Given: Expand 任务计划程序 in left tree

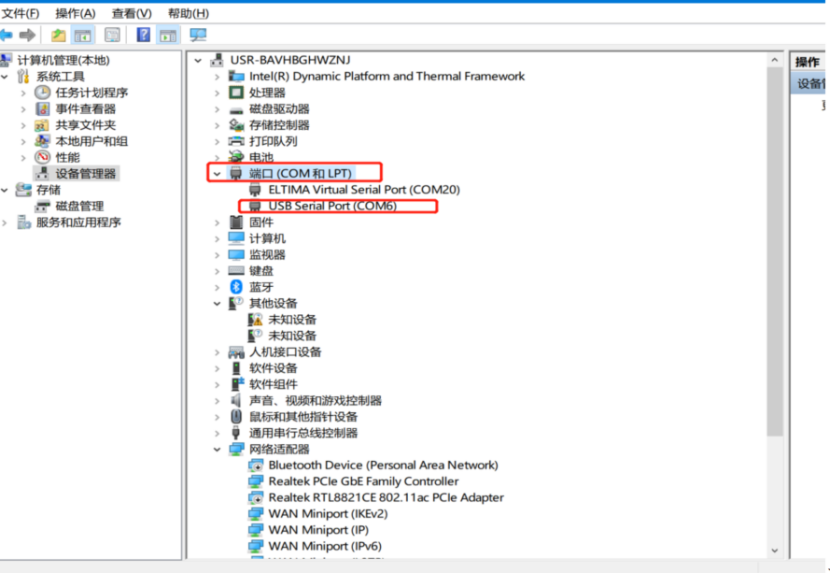Looking at the screenshot, I should pos(24,93).
